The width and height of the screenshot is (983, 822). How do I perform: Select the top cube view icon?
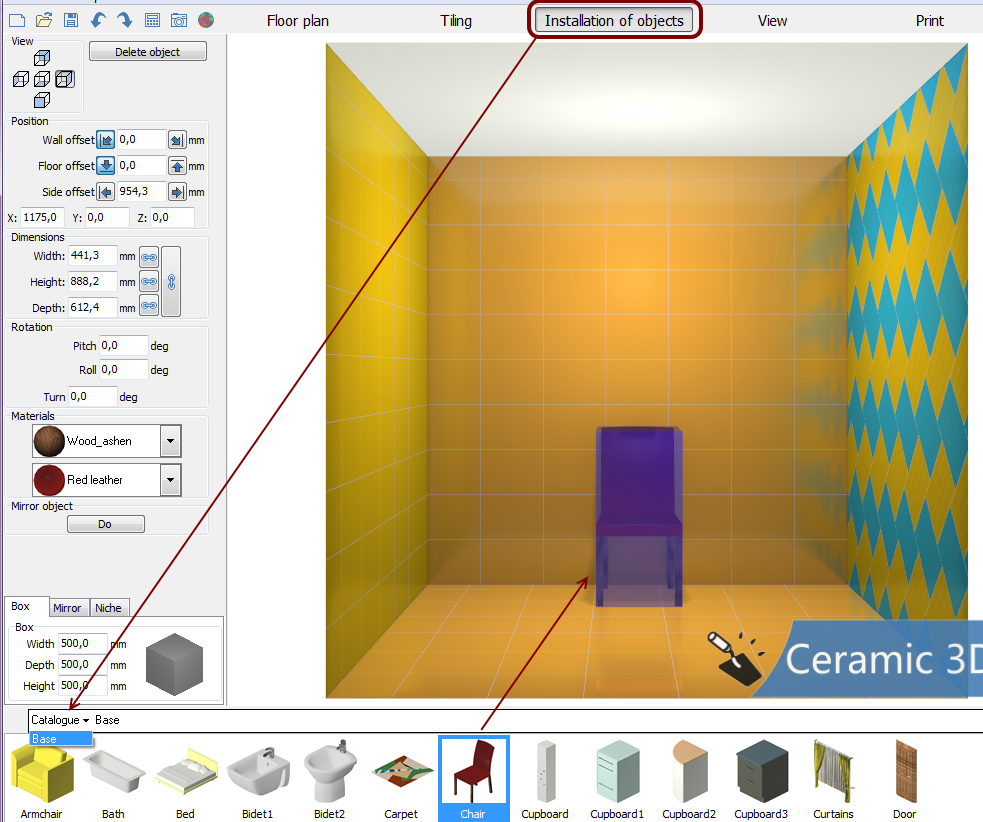[42, 58]
